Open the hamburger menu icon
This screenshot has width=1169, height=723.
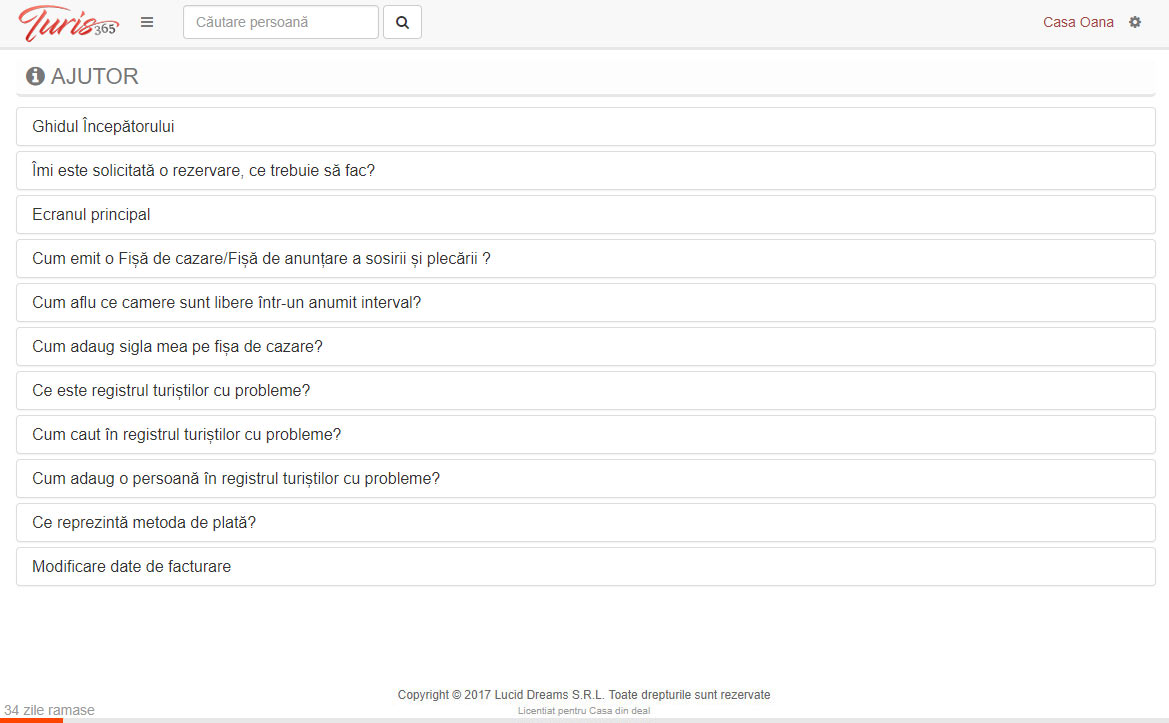(x=147, y=22)
